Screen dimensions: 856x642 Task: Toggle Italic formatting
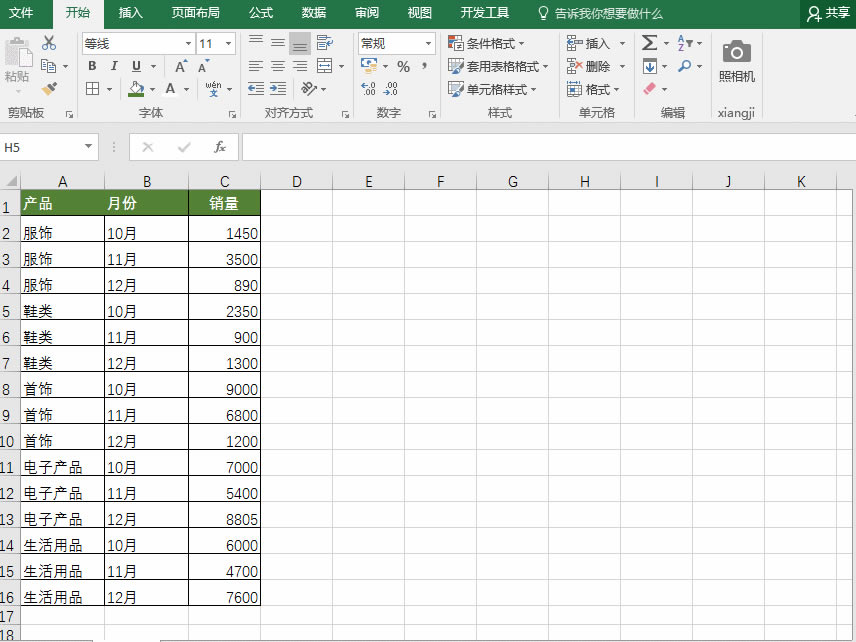113,65
